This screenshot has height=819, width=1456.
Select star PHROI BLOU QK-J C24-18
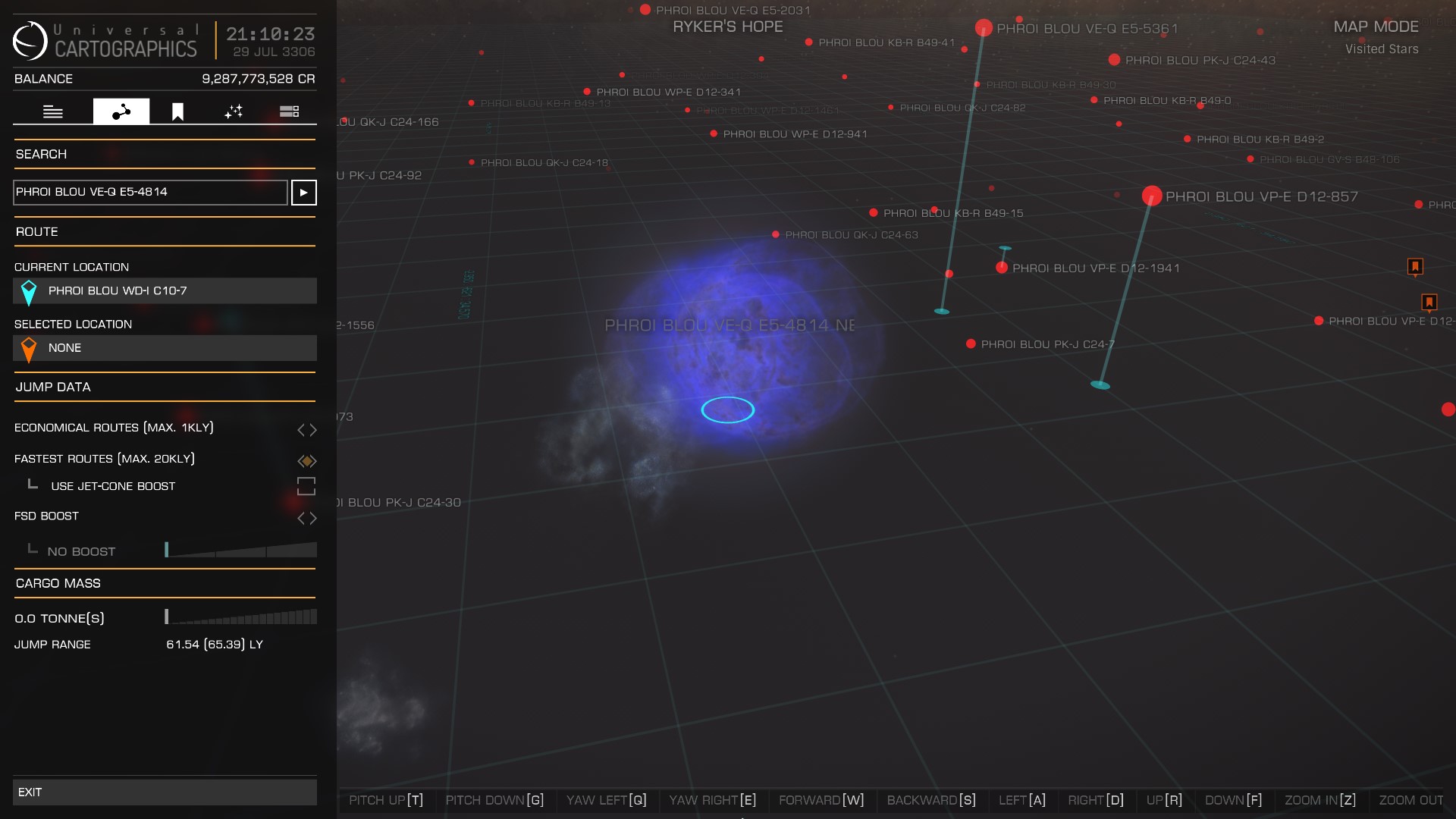coord(472,162)
